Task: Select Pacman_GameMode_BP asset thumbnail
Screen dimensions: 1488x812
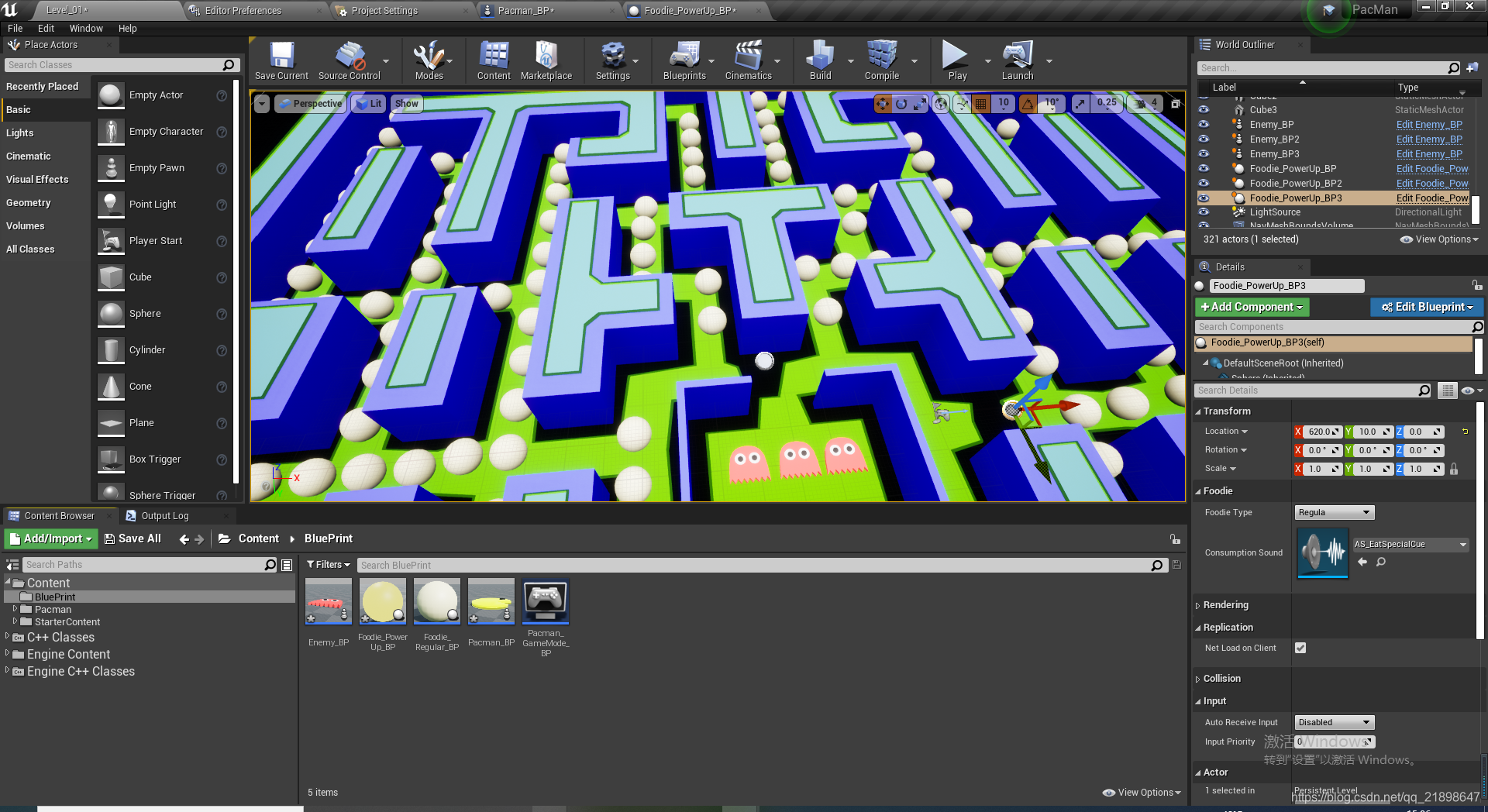Action: (546, 601)
